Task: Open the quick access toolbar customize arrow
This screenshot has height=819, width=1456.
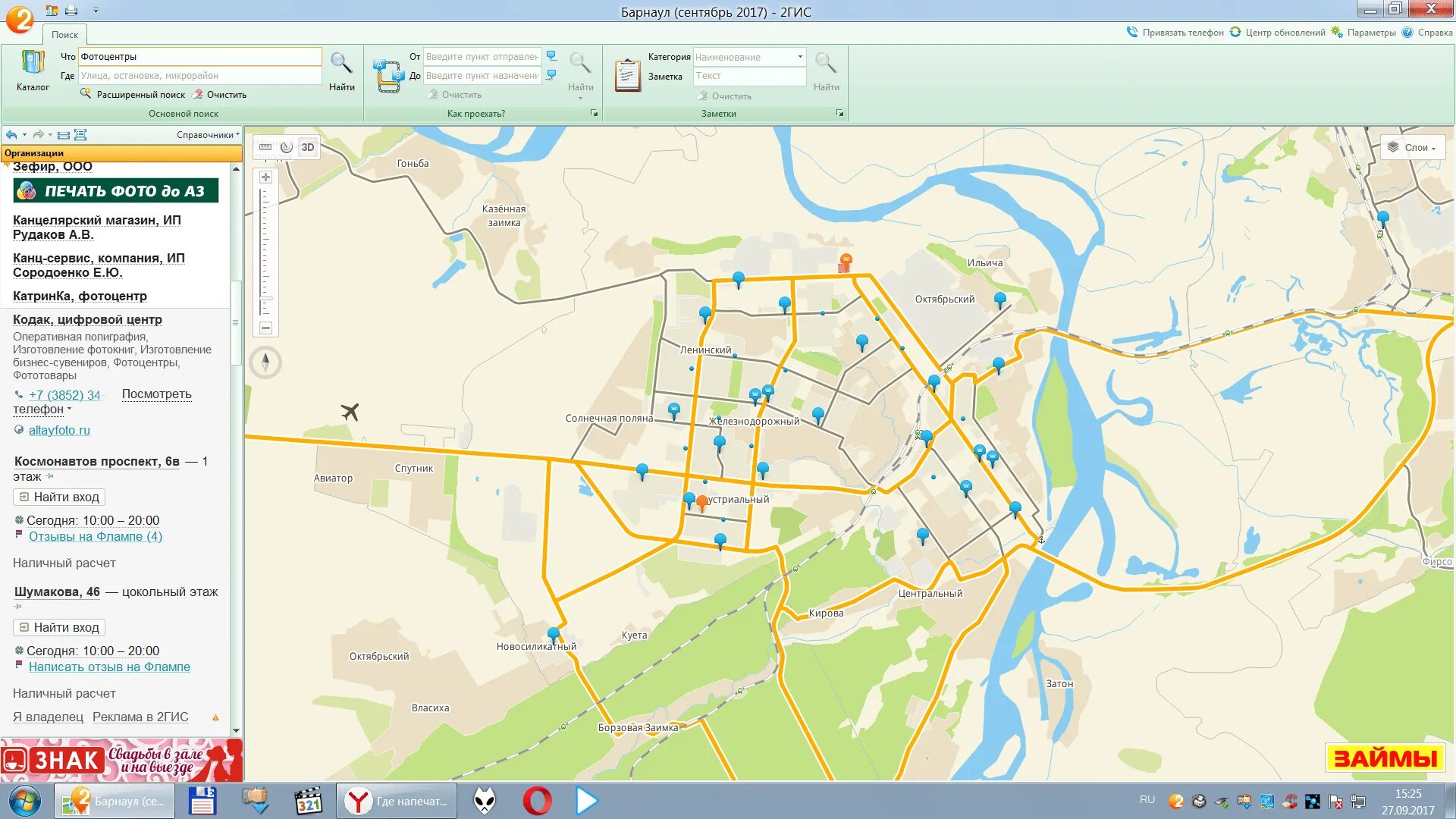Action: (x=96, y=11)
